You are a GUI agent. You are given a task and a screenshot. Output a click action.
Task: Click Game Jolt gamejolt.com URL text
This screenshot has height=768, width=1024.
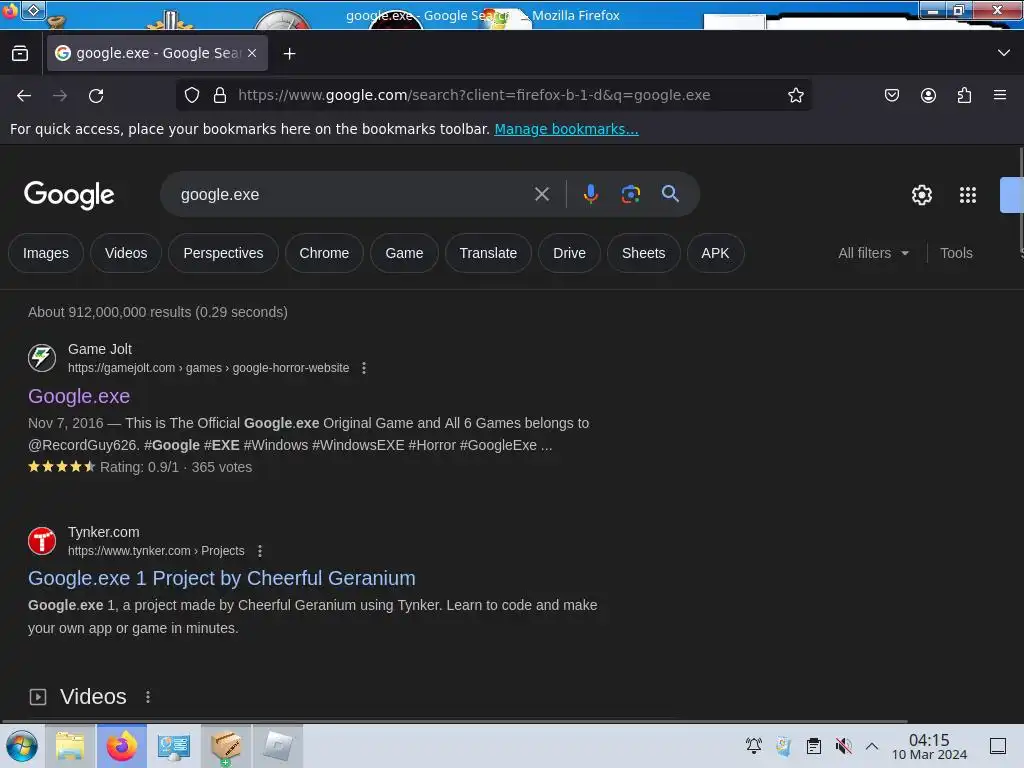click(x=208, y=368)
